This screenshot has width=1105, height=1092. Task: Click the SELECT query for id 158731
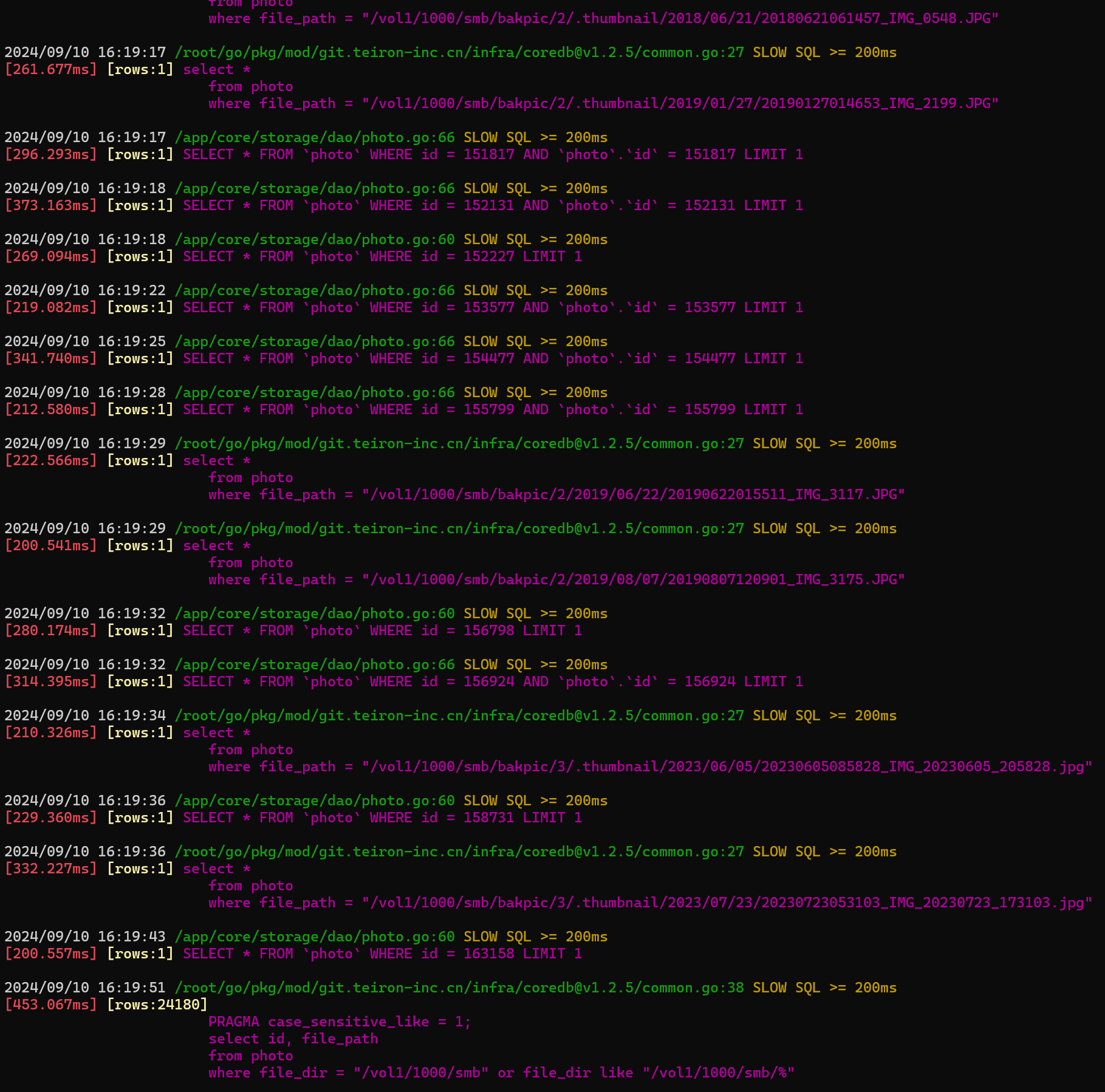pos(382,817)
